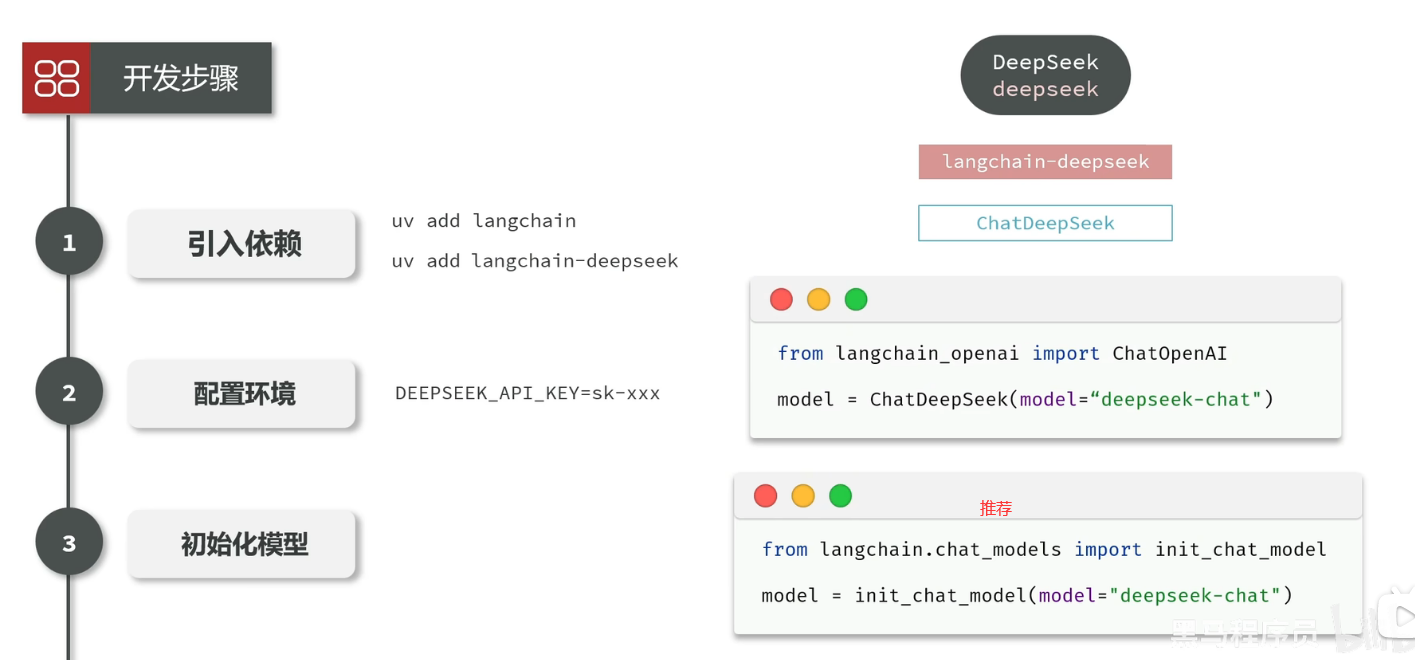
Task: Click the numbered circle 3 on the timeline
Action: pyautogui.click(x=69, y=543)
